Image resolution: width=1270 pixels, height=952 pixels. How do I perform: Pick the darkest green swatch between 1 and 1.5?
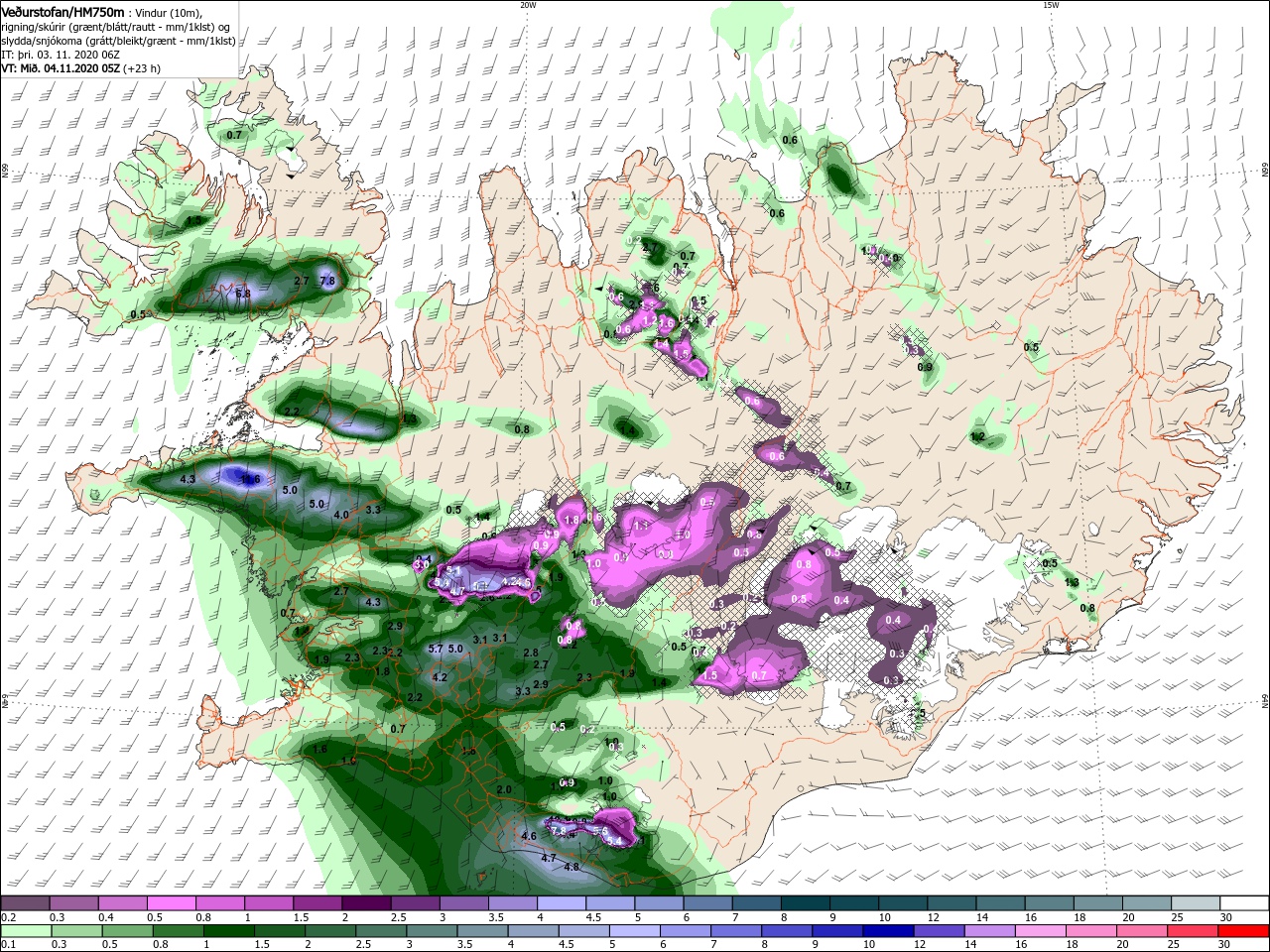(x=230, y=930)
